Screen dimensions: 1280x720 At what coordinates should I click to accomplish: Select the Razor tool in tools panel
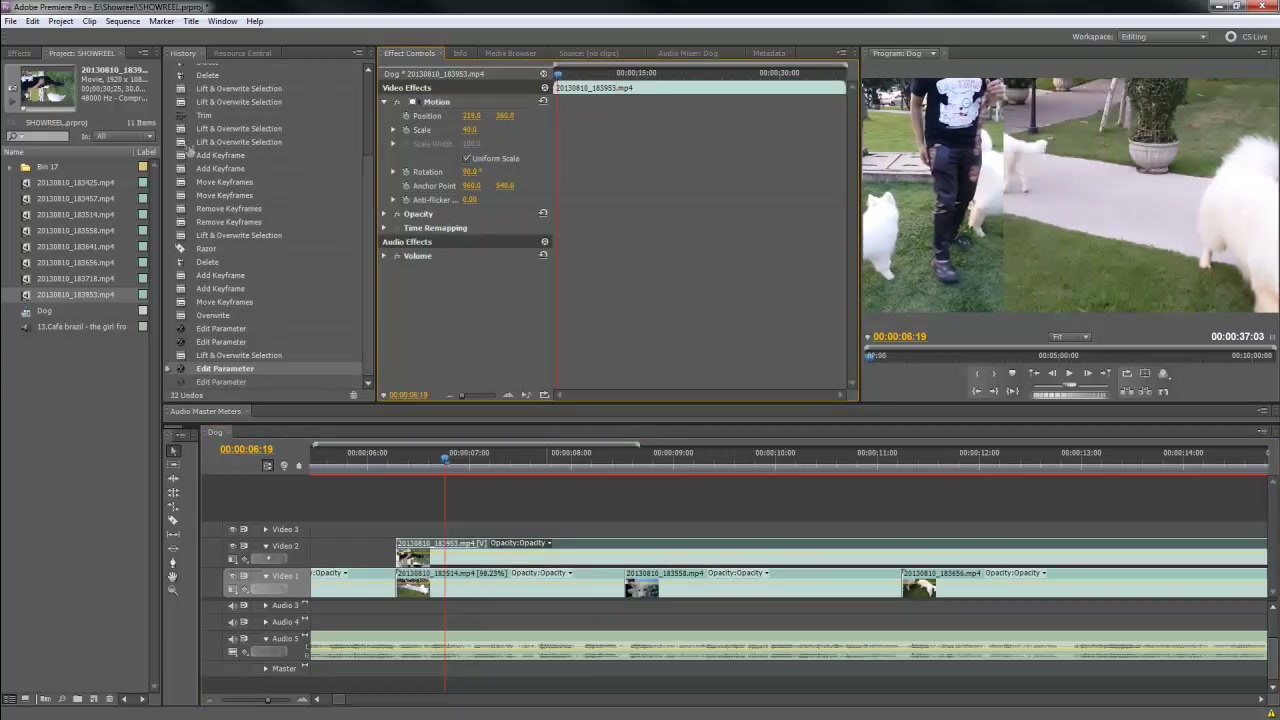pyautogui.click(x=173, y=520)
